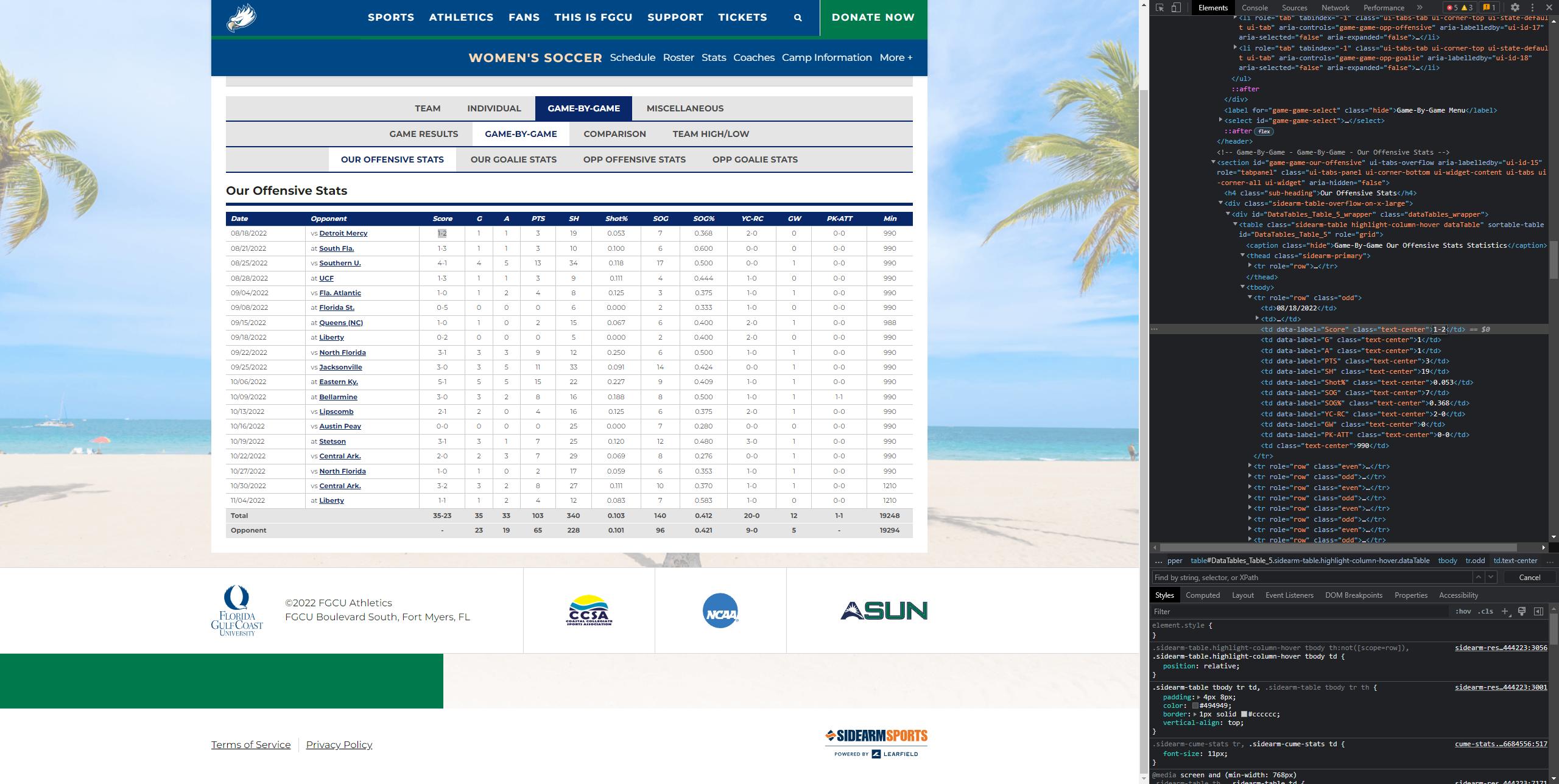1559x784 pixels.
Task: Open the Privacy Policy link
Action: pyautogui.click(x=339, y=744)
